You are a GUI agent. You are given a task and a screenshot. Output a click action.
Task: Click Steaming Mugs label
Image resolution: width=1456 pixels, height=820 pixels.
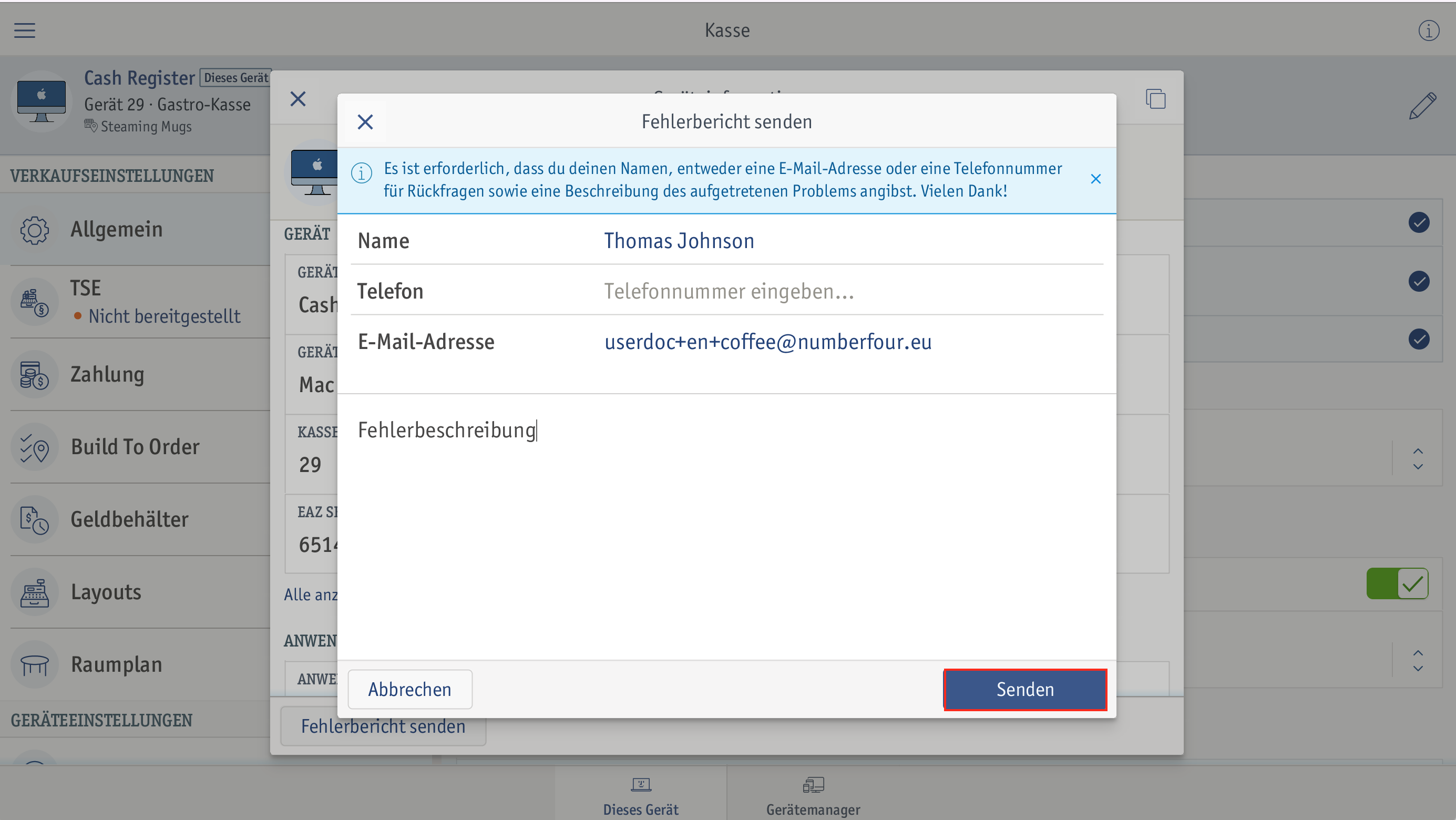tap(146, 127)
